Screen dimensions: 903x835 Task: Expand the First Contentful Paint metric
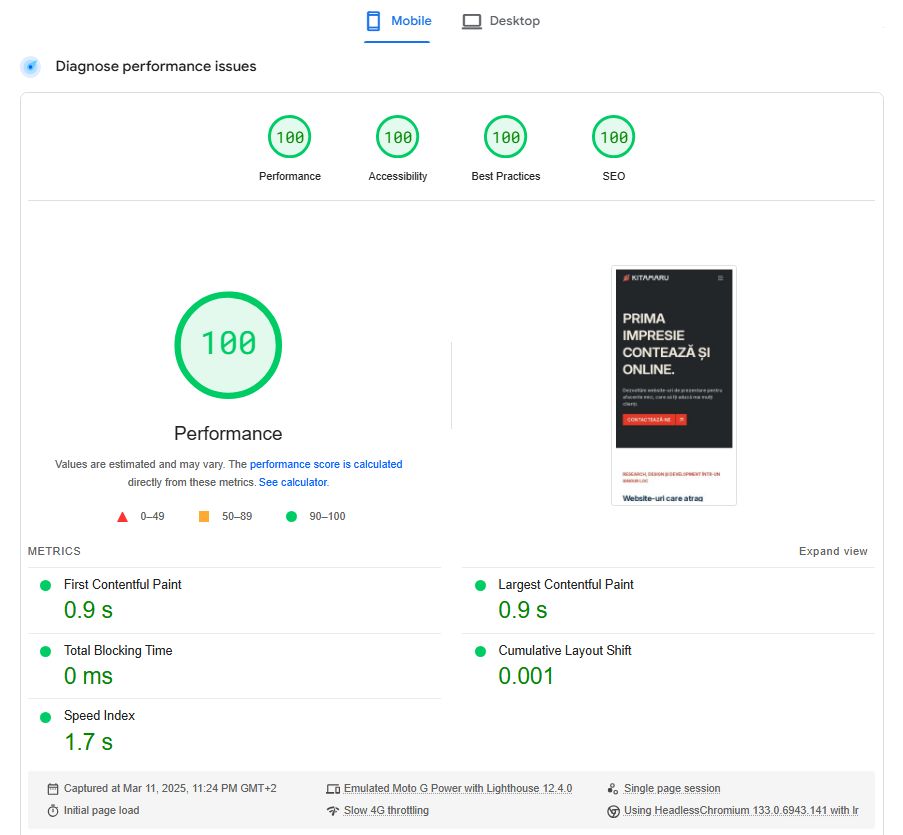click(122, 585)
